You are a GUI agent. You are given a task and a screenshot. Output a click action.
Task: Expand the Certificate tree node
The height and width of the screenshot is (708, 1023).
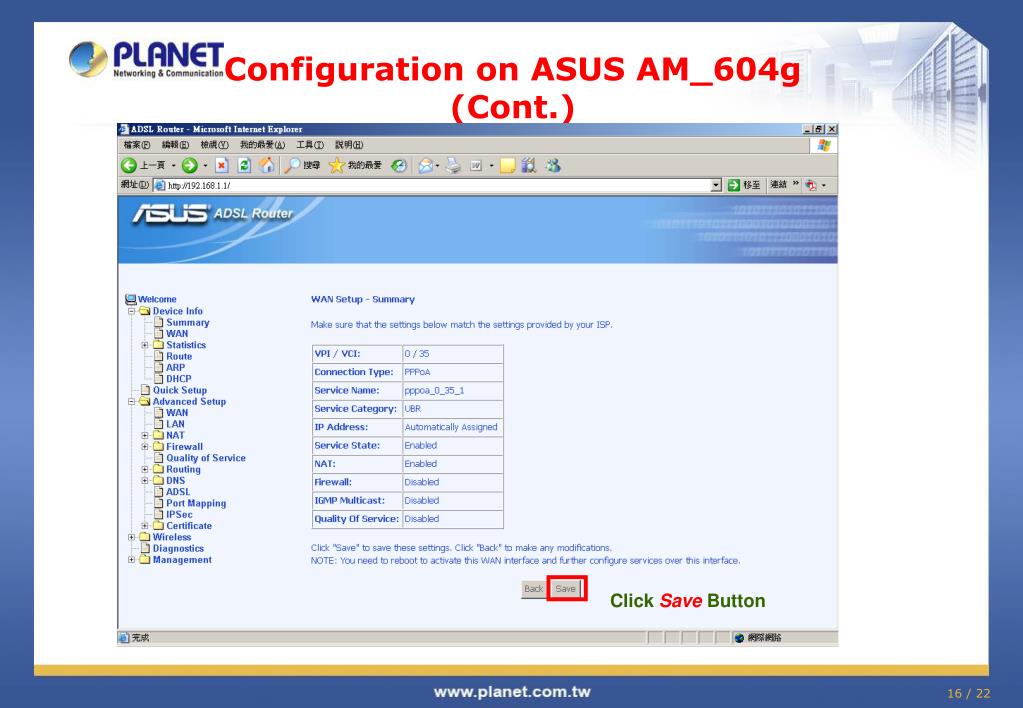(x=144, y=526)
